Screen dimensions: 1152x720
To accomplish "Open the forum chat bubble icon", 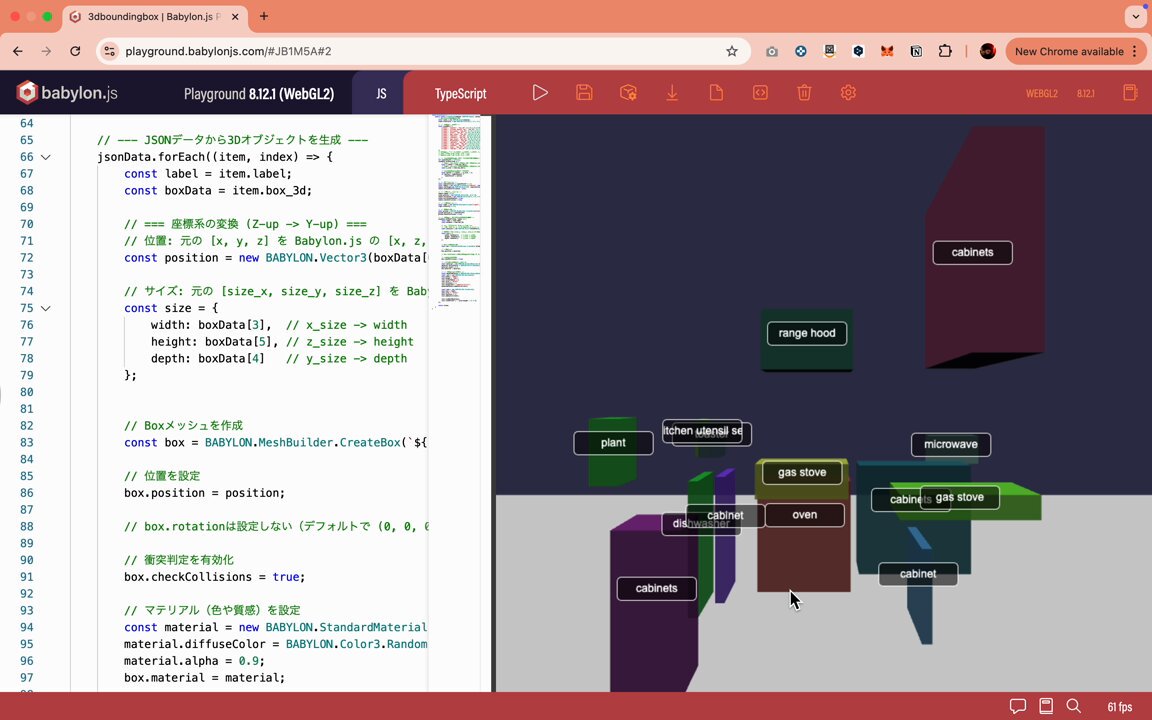I will 1018,706.
